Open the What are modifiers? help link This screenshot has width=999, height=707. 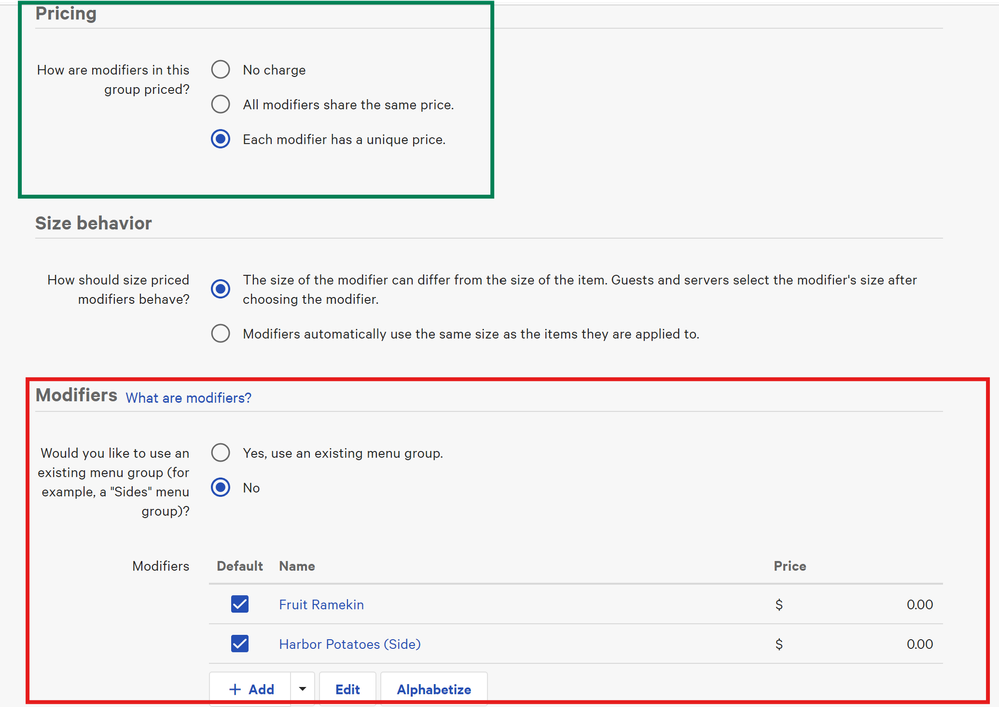(x=188, y=398)
